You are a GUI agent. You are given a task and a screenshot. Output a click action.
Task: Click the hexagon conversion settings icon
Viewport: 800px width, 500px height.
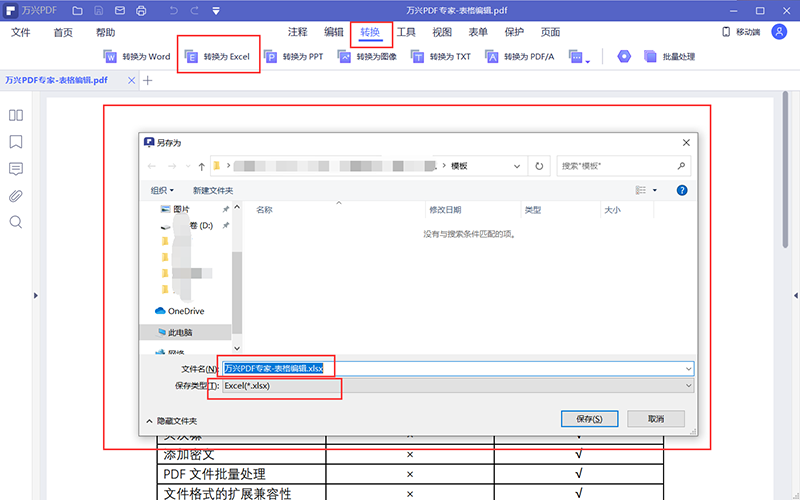pyautogui.click(x=624, y=57)
